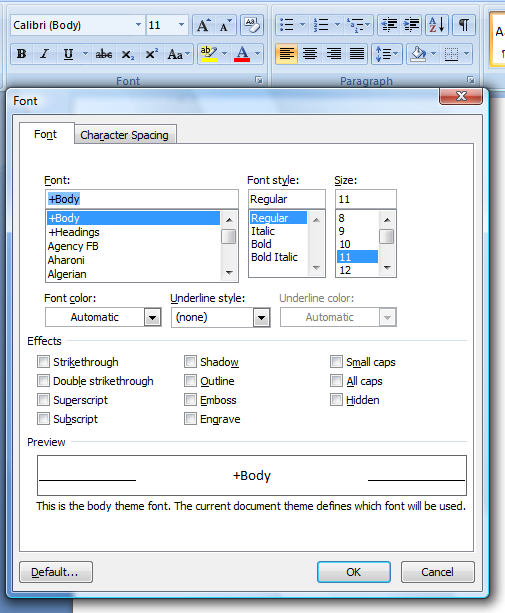Turn on the Shadow effect

tap(190, 362)
